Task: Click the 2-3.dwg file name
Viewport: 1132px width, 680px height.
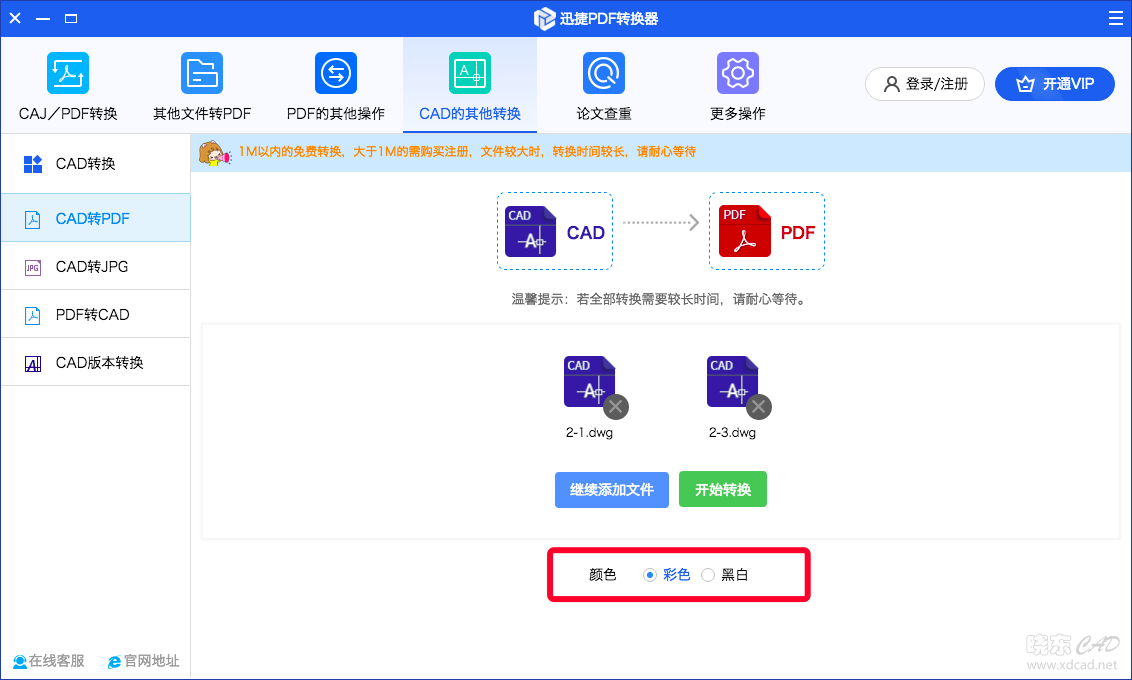Action: pyautogui.click(x=732, y=432)
